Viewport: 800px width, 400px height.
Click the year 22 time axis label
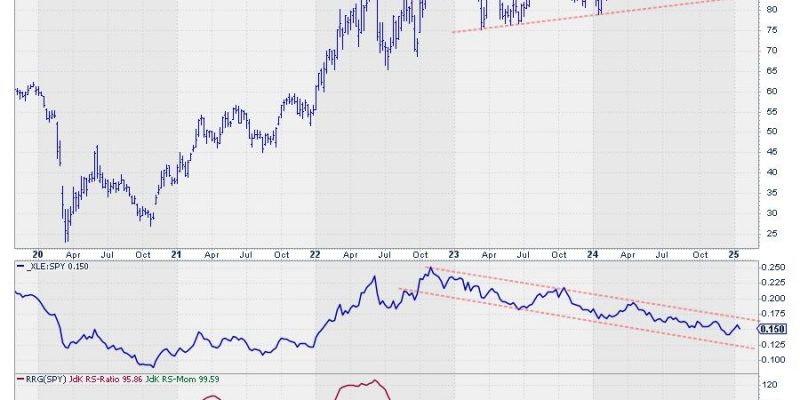(x=315, y=254)
